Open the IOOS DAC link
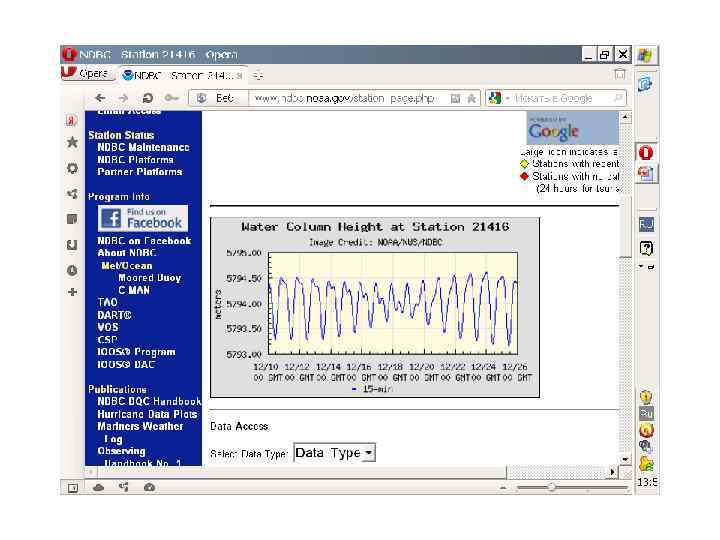This screenshot has width=720, height=540. tap(126, 365)
